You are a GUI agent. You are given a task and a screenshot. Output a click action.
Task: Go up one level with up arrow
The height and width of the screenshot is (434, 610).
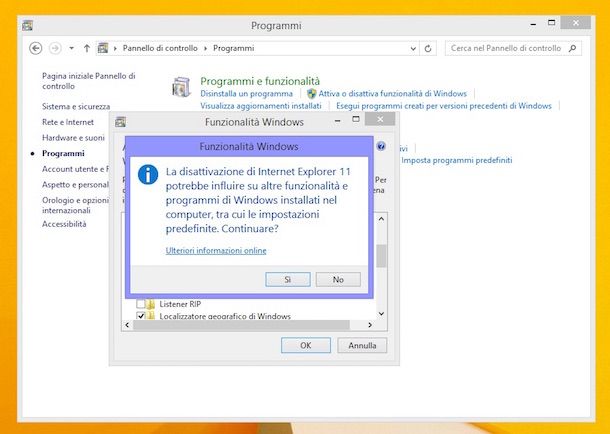[87, 48]
